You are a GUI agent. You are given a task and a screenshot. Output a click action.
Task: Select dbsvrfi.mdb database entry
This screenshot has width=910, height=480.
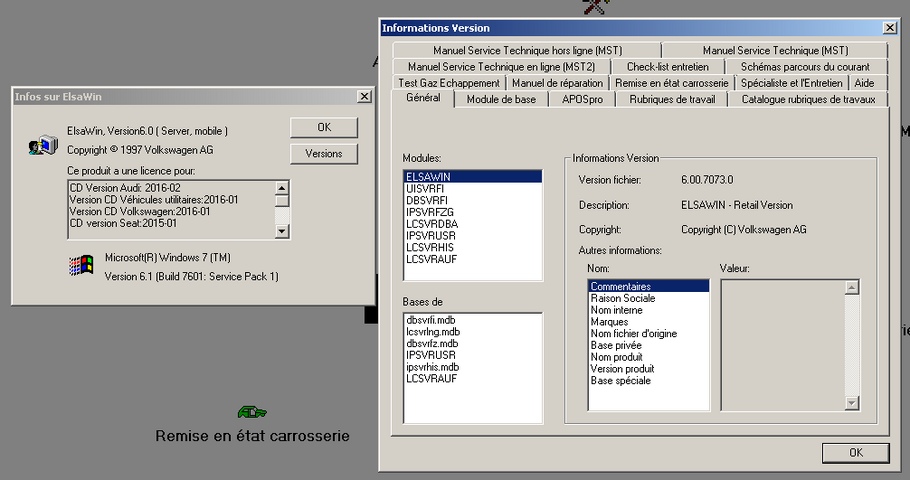click(473, 320)
